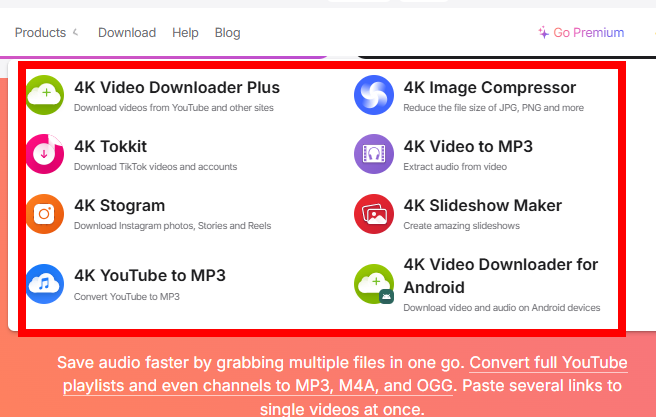Open the 4K YouTube to MP3 title
The image size is (656, 417).
[x=150, y=275]
